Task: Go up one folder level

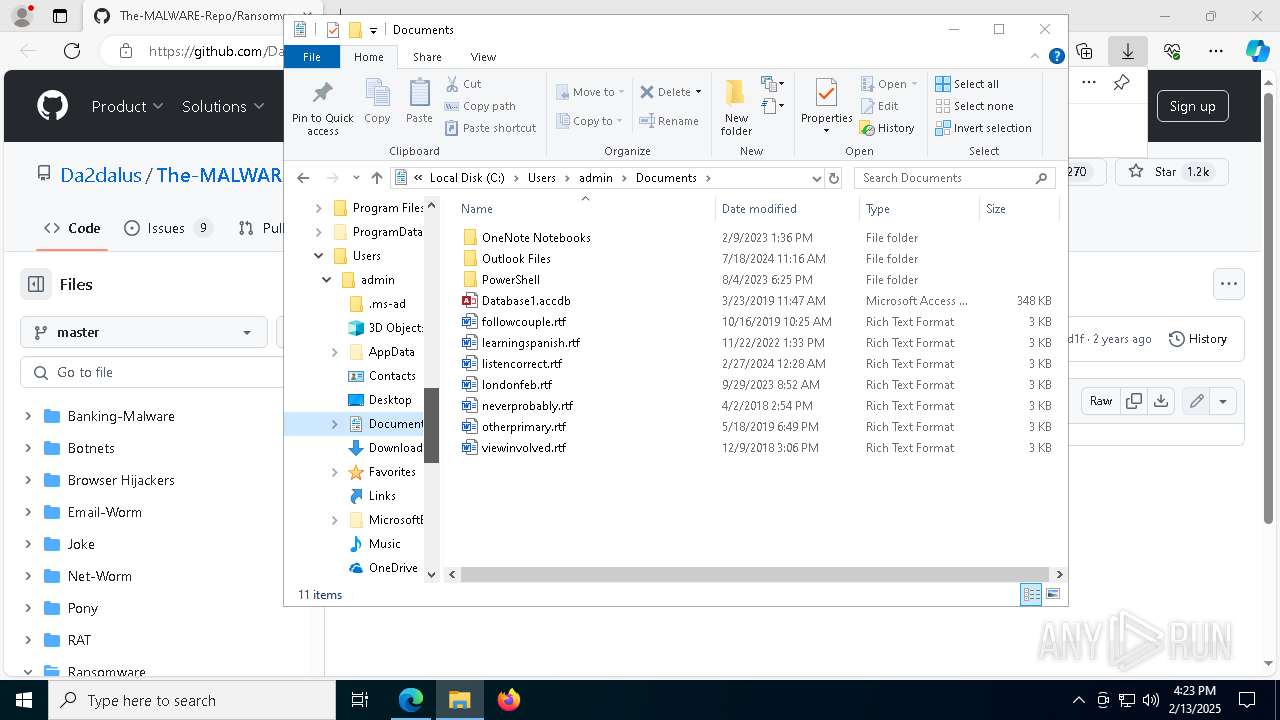Action: 376,178
